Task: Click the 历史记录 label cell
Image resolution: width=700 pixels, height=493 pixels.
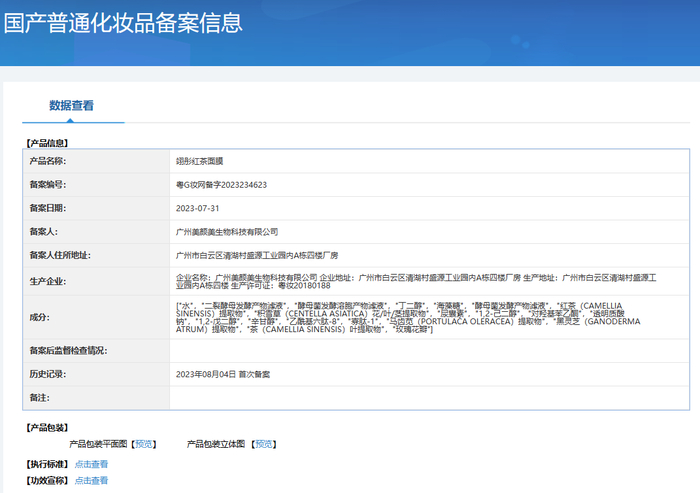Action: (96, 374)
